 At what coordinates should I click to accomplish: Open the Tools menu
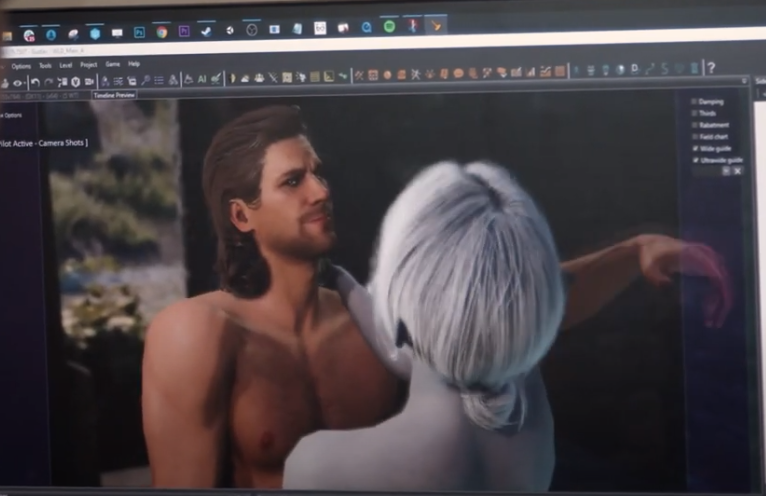tap(45, 65)
